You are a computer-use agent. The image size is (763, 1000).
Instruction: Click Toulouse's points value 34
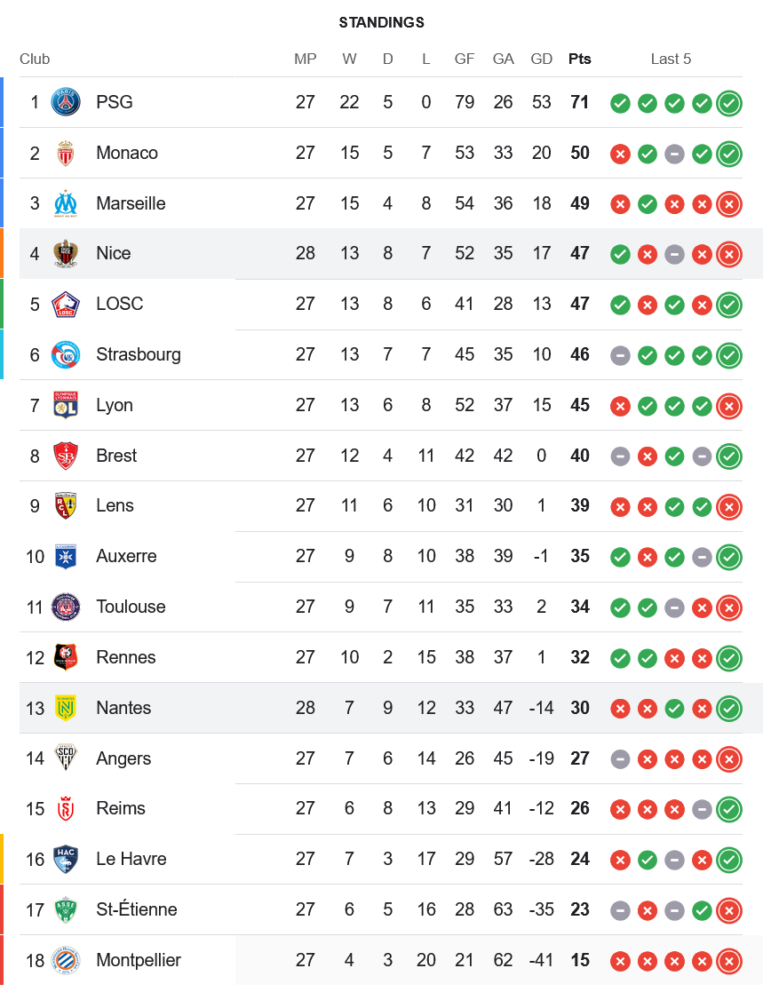pyautogui.click(x=579, y=607)
